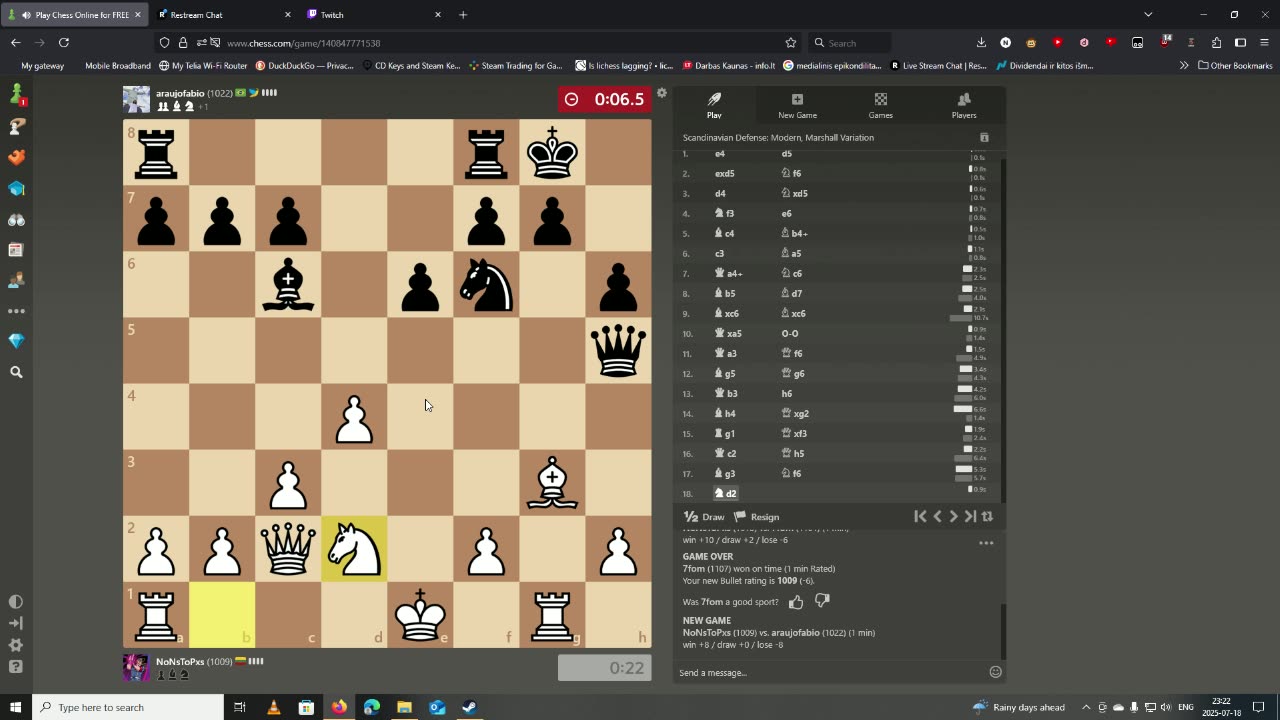Open a new browser tab
The width and height of the screenshot is (1280, 720).
point(463,15)
